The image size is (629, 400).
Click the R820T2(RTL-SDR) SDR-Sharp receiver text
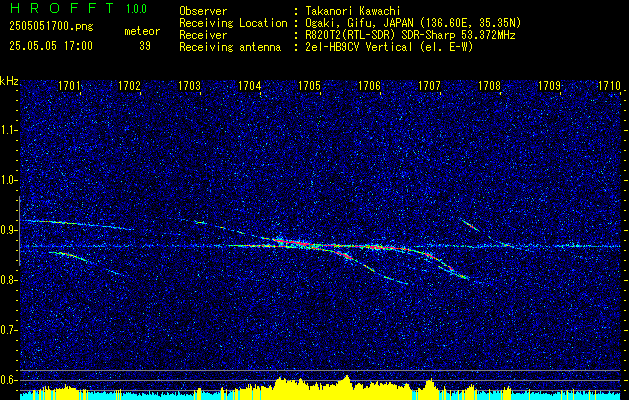click(410, 35)
